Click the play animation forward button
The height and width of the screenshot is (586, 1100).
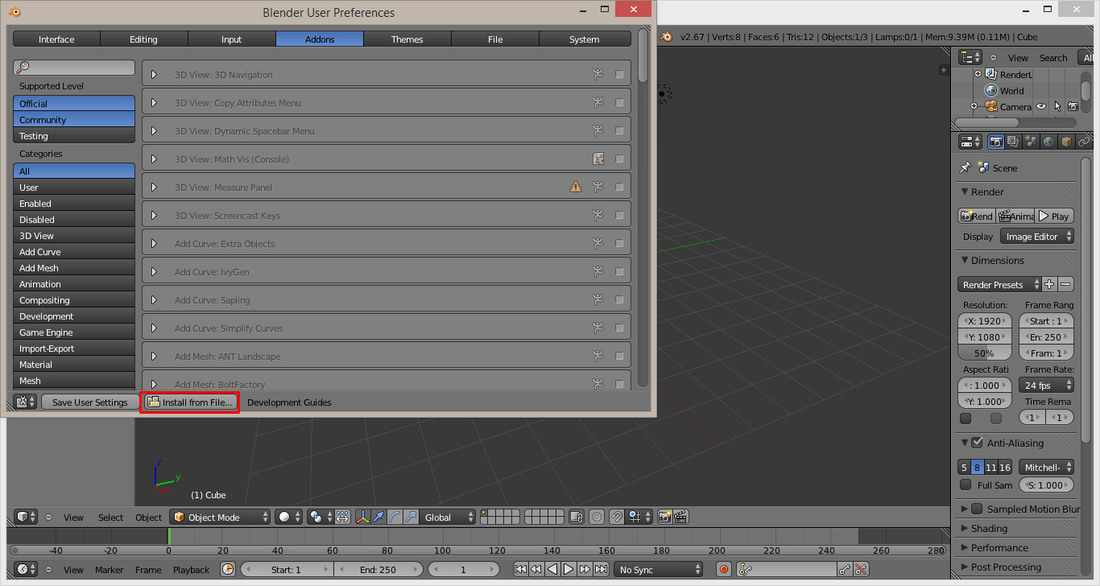[x=568, y=569]
